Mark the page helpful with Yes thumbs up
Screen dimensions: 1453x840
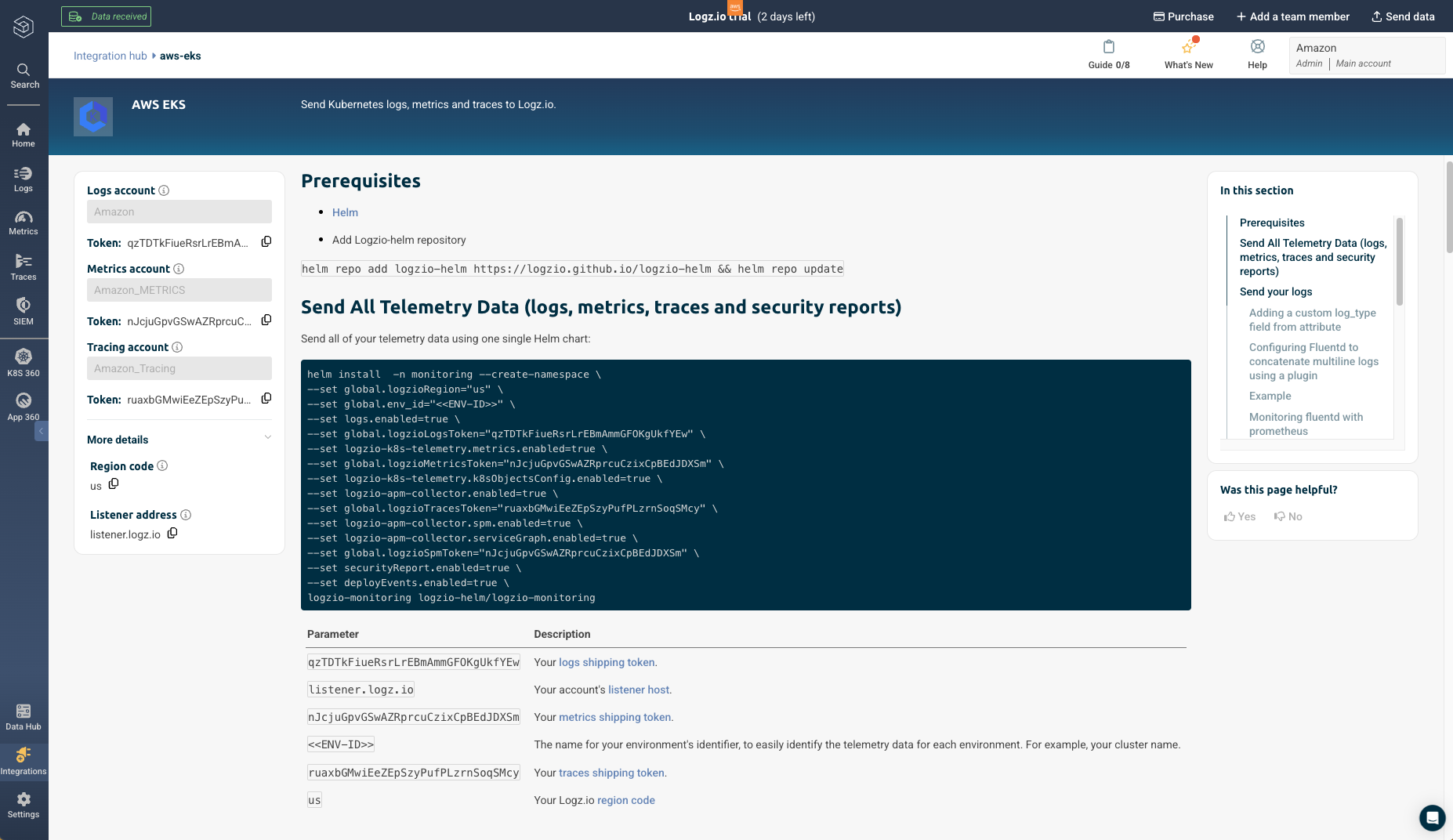pyautogui.click(x=1239, y=516)
